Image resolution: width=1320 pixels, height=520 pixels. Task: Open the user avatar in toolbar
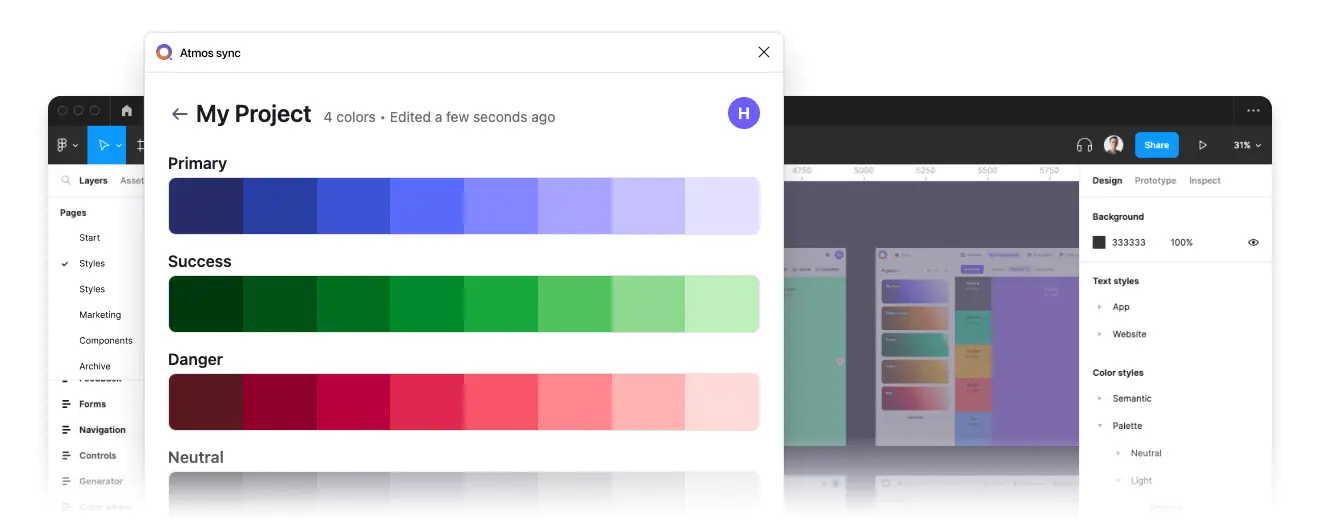[x=1113, y=145]
